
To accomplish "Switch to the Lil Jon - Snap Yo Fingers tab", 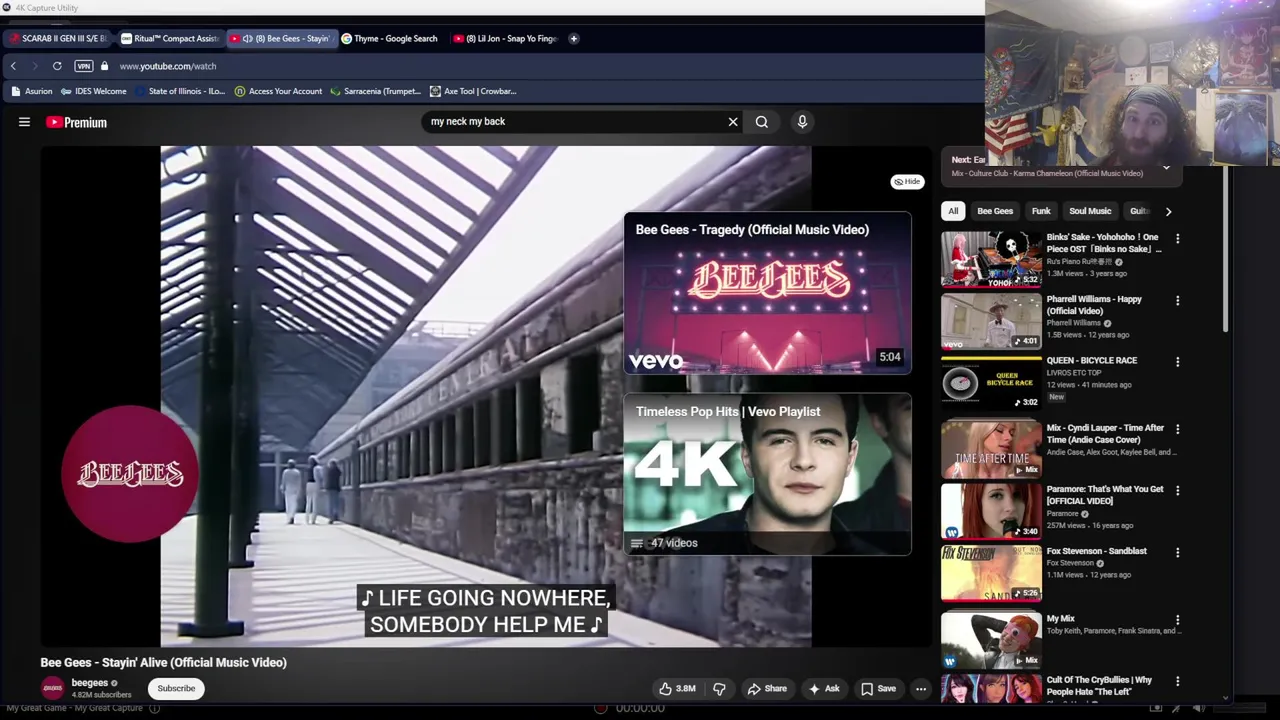I will (505, 39).
